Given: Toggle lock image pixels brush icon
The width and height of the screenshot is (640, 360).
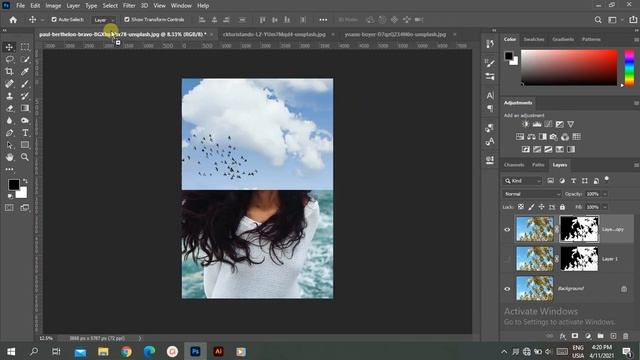Looking at the screenshot, I should [x=531, y=207].
